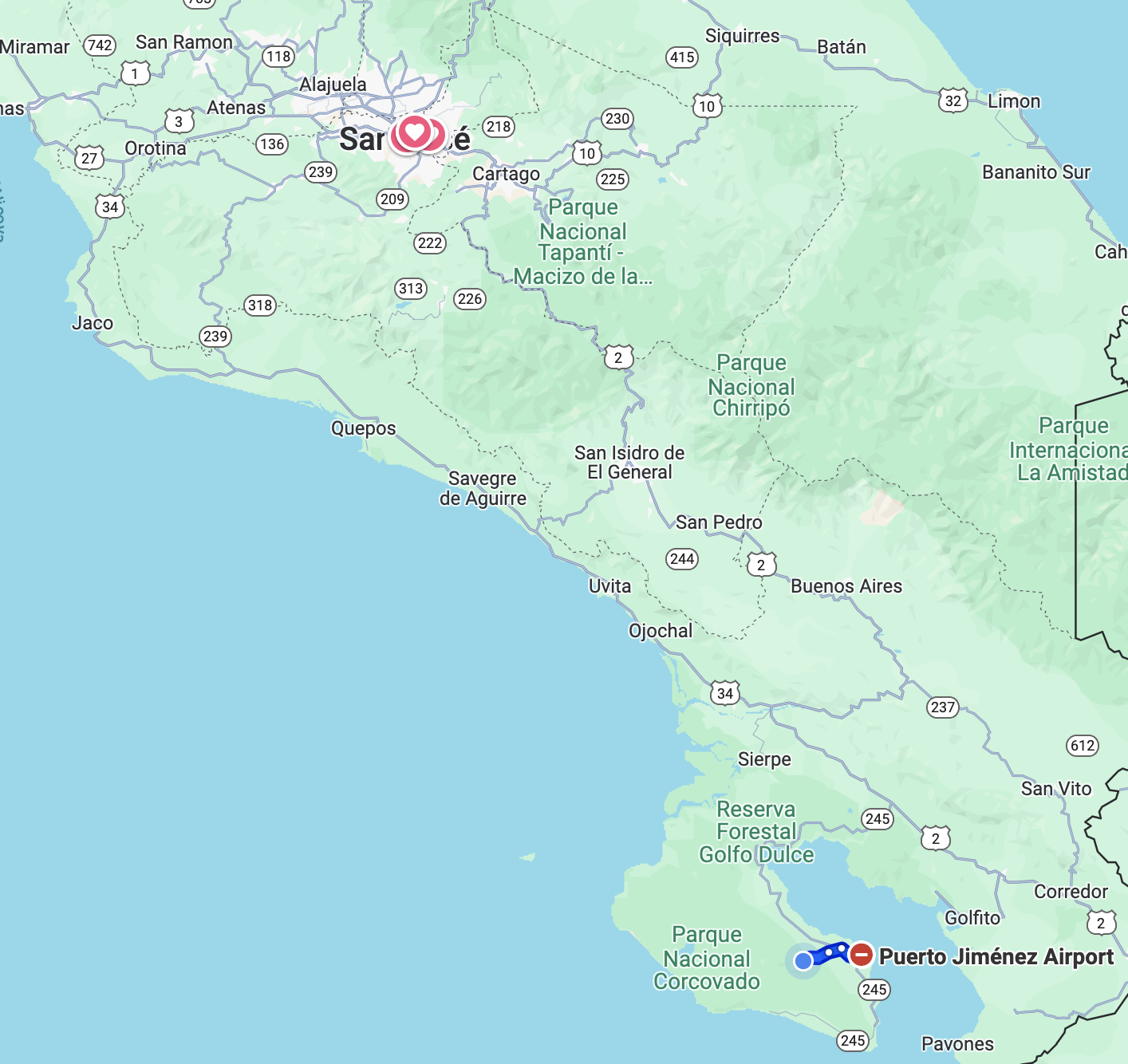Select the Atenas label
The width and height of the screenshot is (1128, 1064).
(x=236, y=108)
